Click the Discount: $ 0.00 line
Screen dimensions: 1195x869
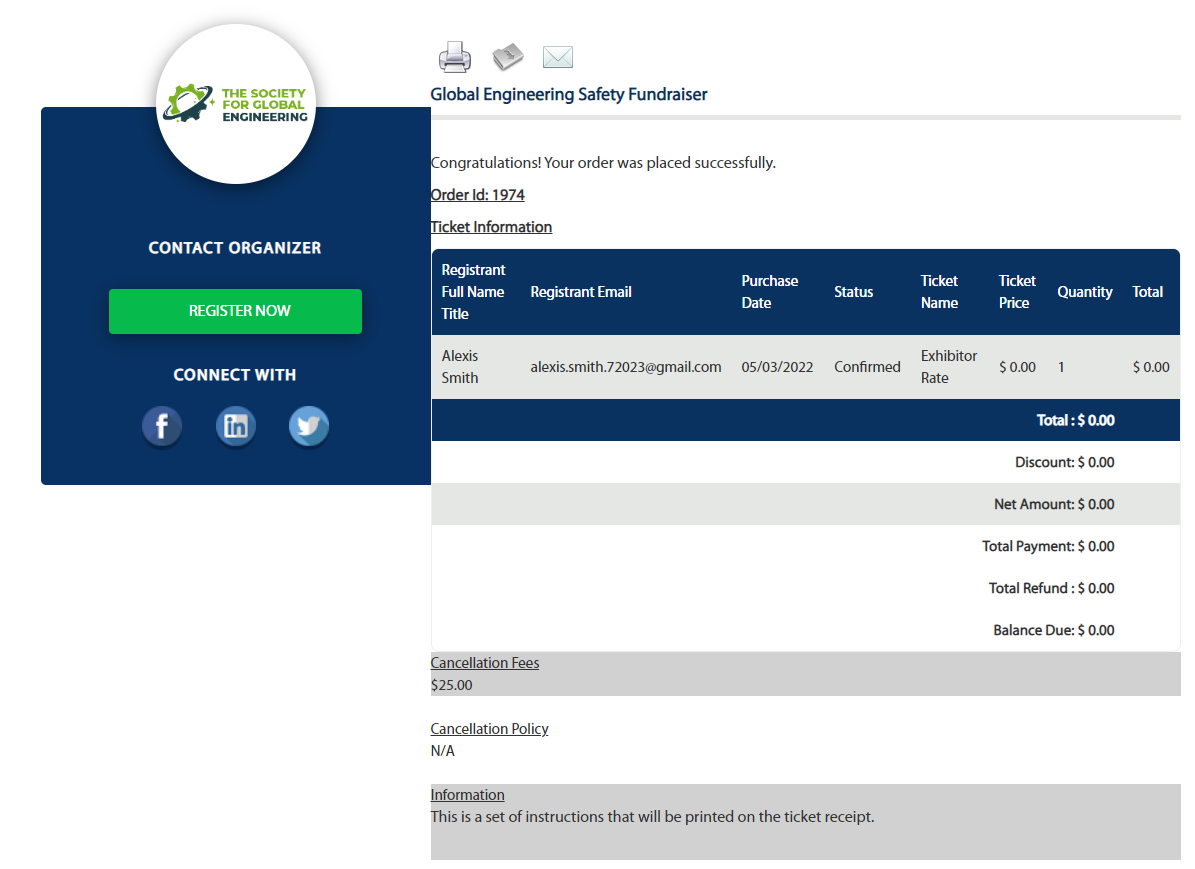tap(1065, 462)
